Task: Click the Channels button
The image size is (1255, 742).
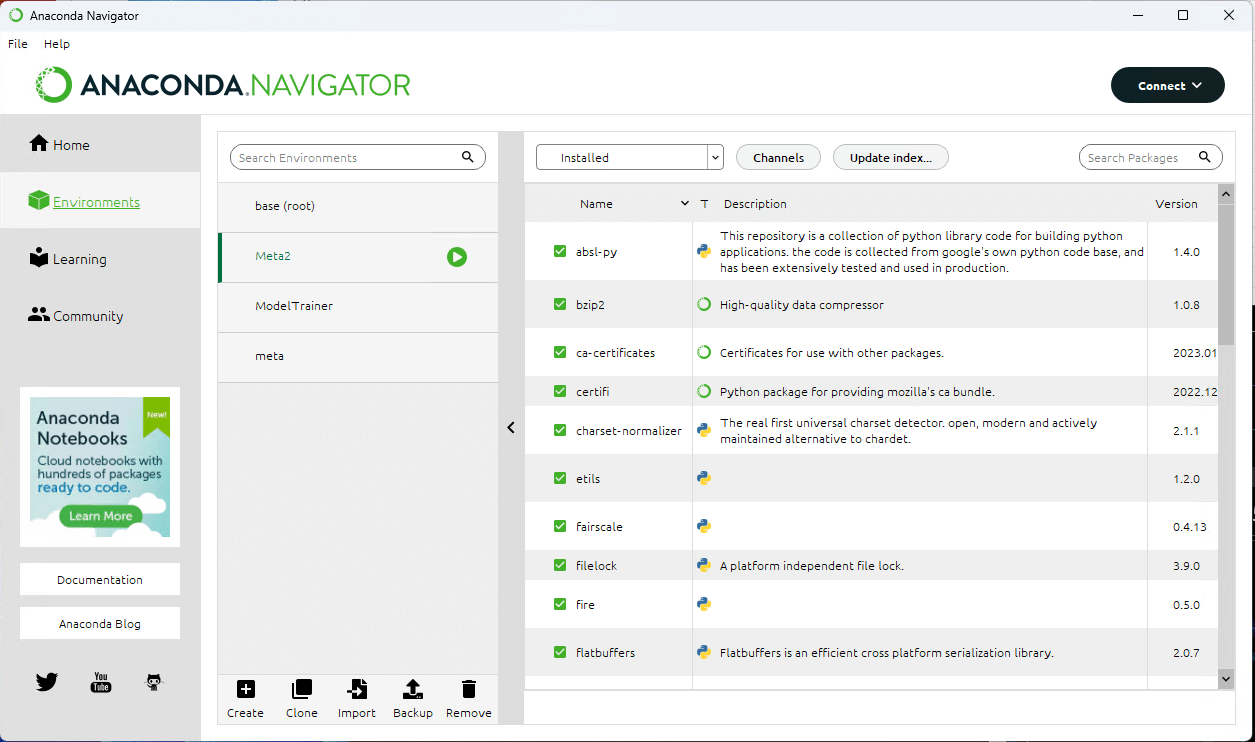Action: 778,157
